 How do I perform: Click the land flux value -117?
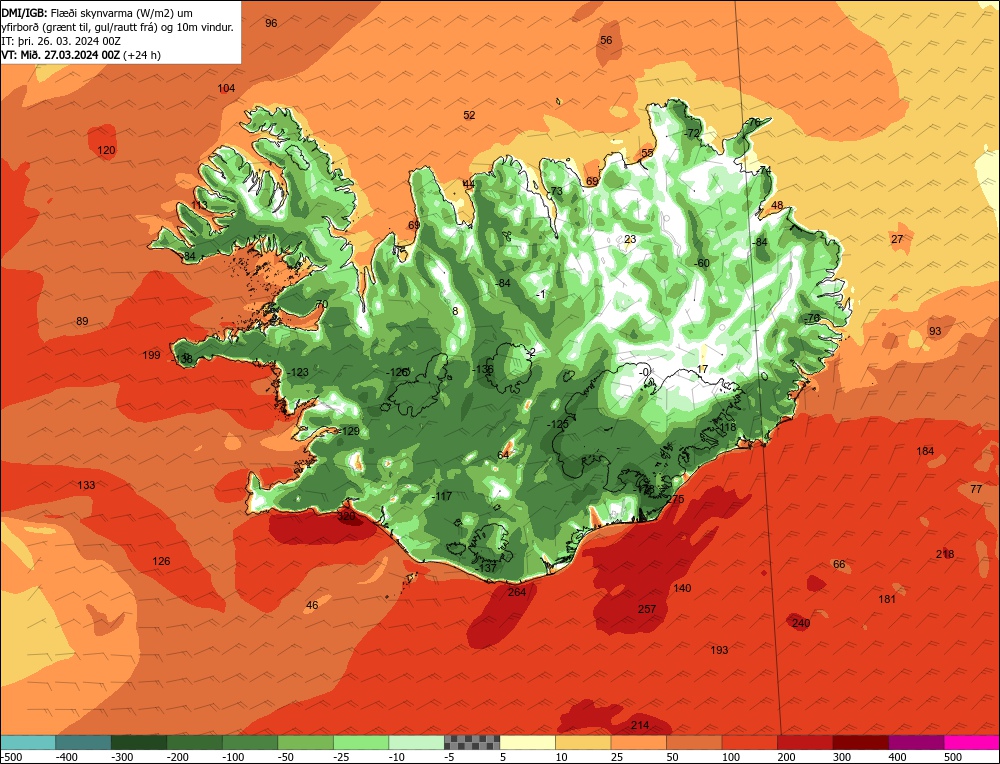point(442,496)
